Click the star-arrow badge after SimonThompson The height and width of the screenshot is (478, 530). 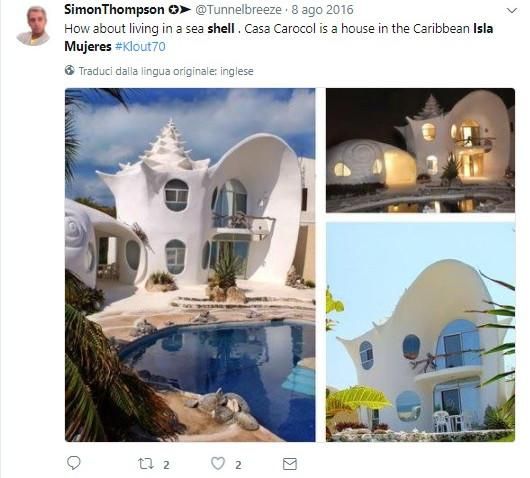coord(180,10)
